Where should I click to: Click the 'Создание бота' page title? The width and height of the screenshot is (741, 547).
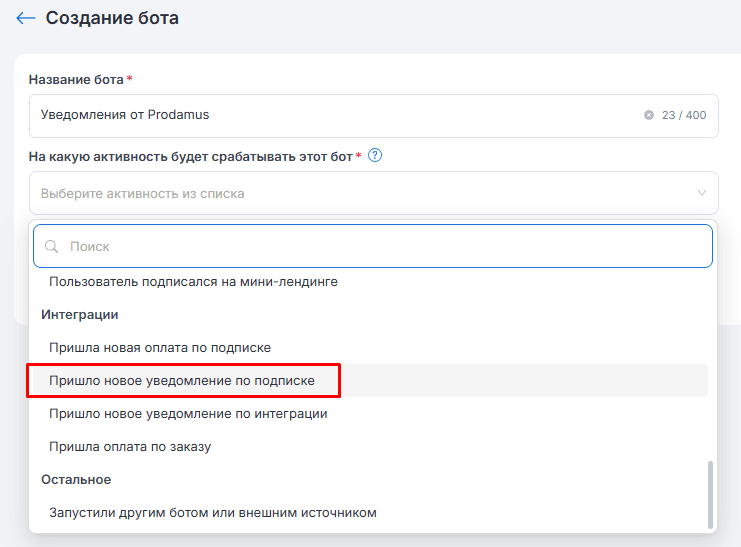point(112,18)
